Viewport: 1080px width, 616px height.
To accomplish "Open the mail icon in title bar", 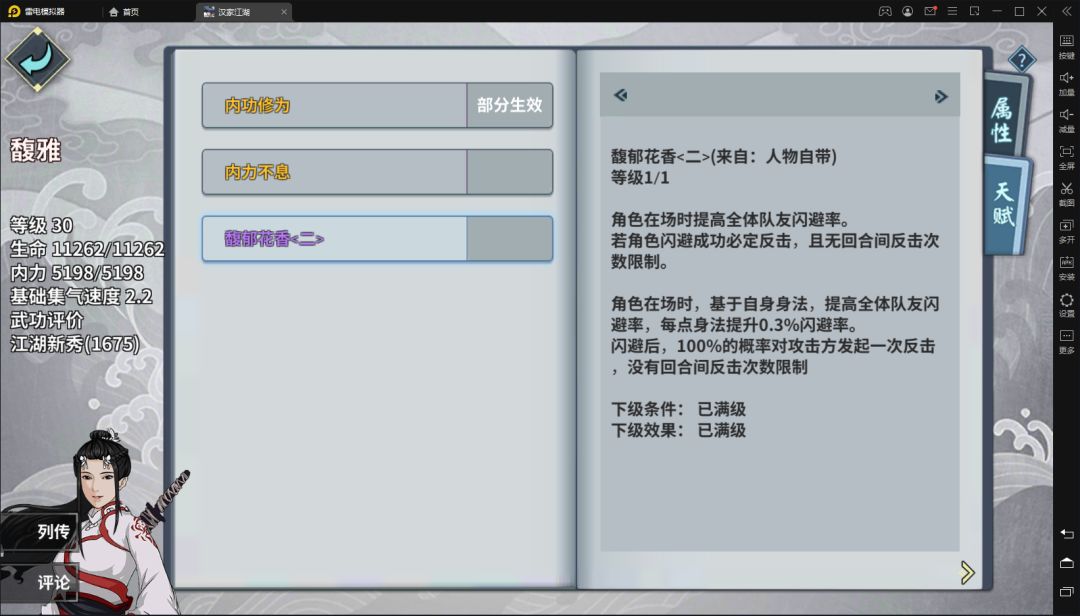I will [x=930, y=11].
